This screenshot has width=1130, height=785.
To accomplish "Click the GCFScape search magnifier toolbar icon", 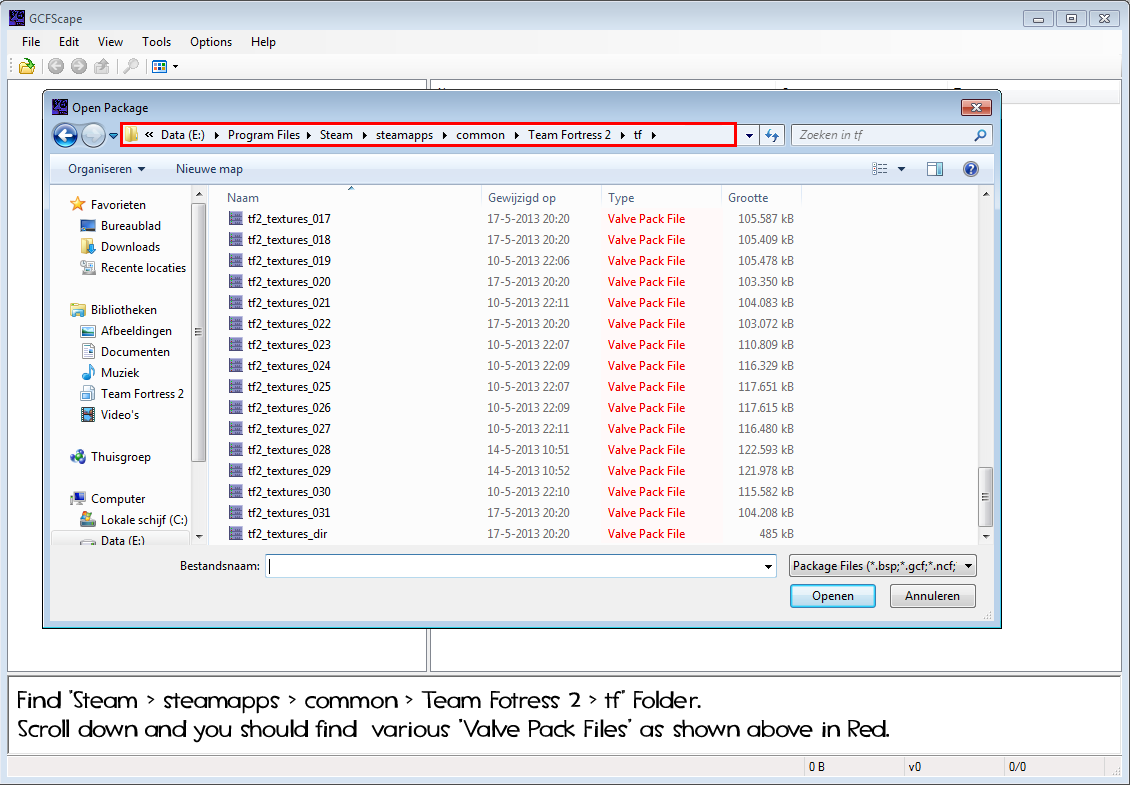I will point(131,66).
